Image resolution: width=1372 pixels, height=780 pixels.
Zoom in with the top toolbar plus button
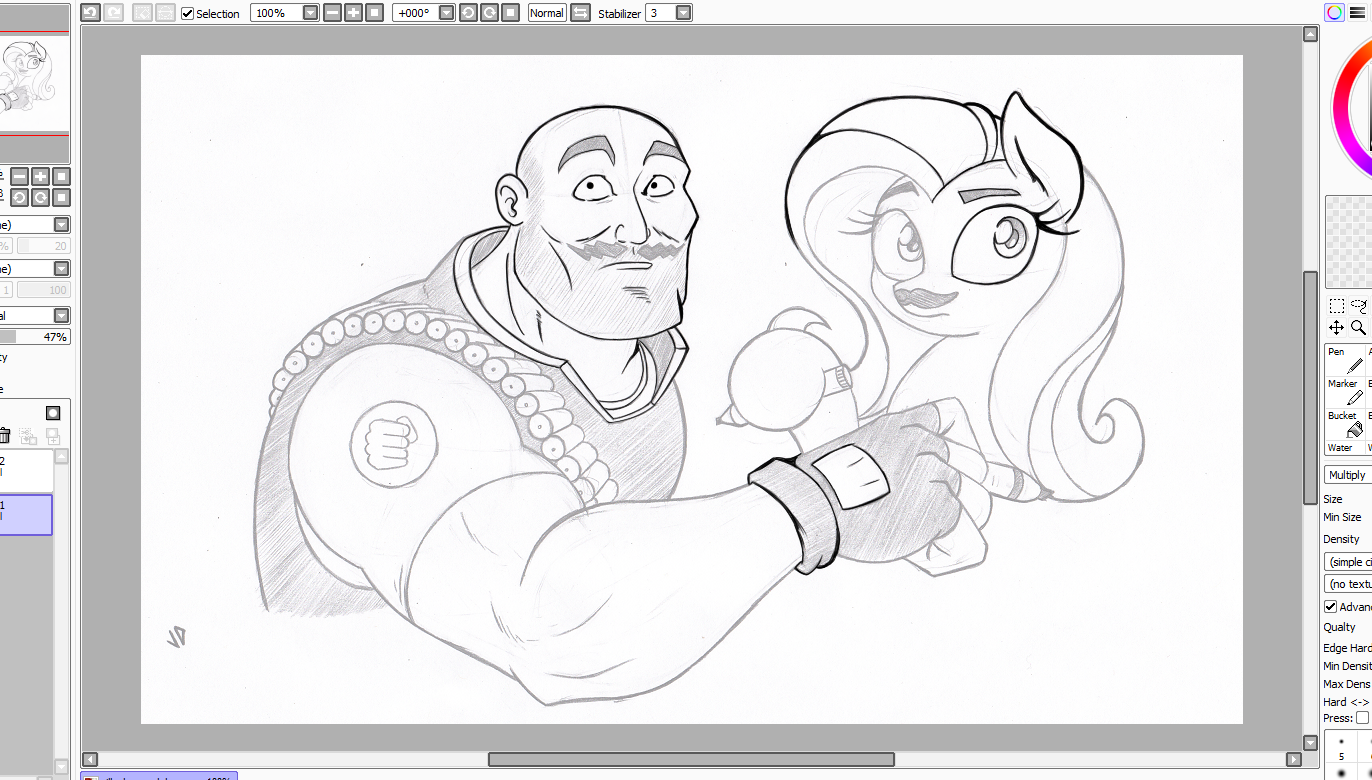click(x=354, y=13)
